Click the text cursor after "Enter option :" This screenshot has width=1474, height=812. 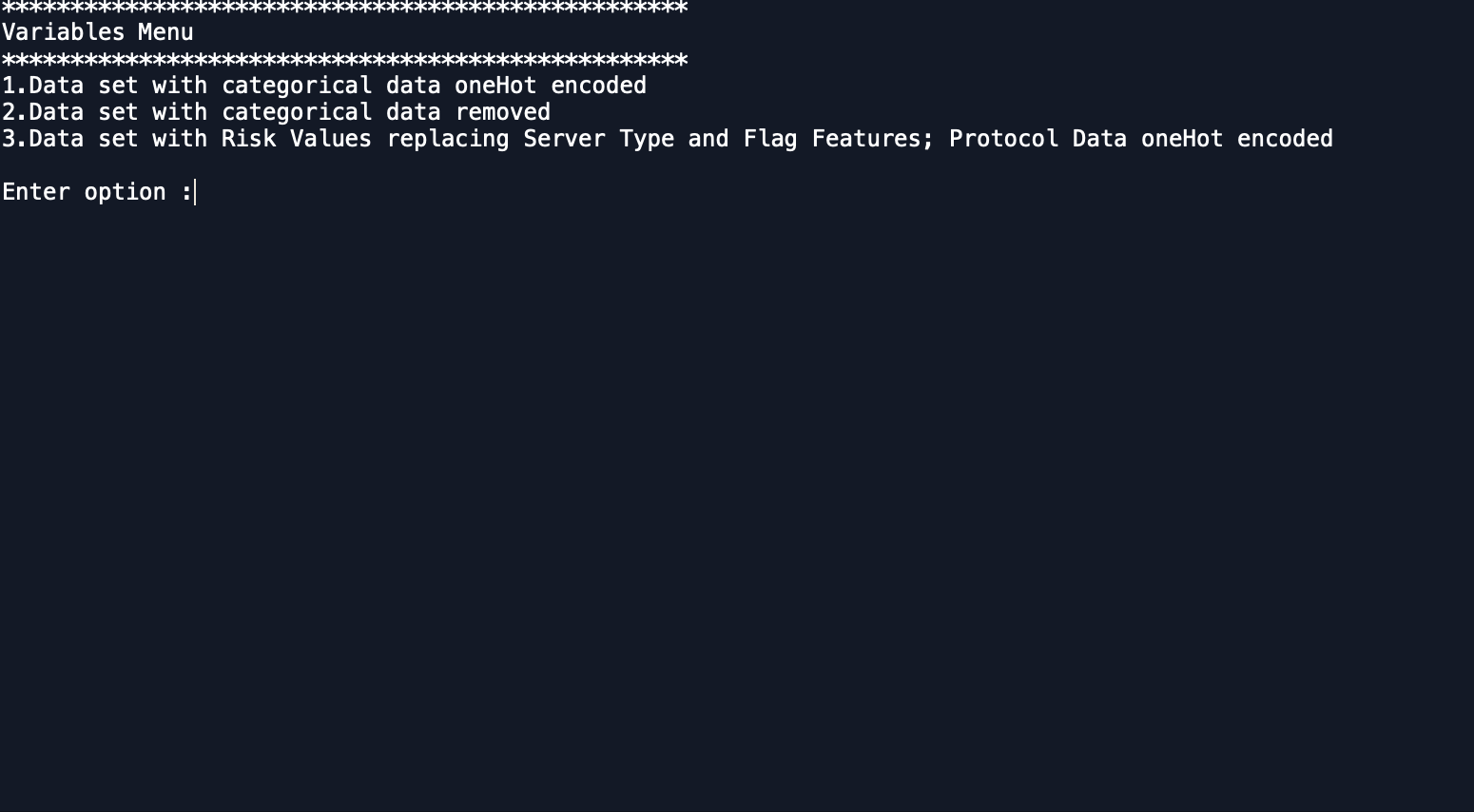(x=196, y=192)
